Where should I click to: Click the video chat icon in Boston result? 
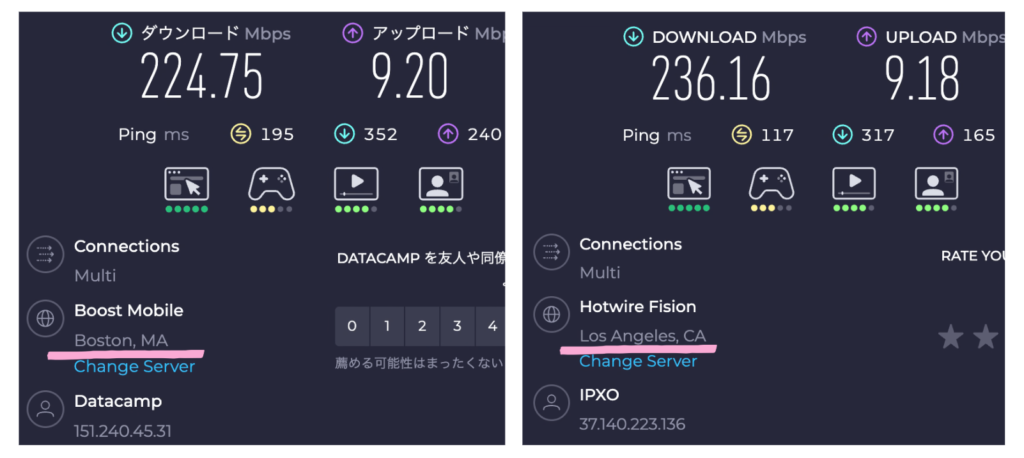[x=440, y=185]
